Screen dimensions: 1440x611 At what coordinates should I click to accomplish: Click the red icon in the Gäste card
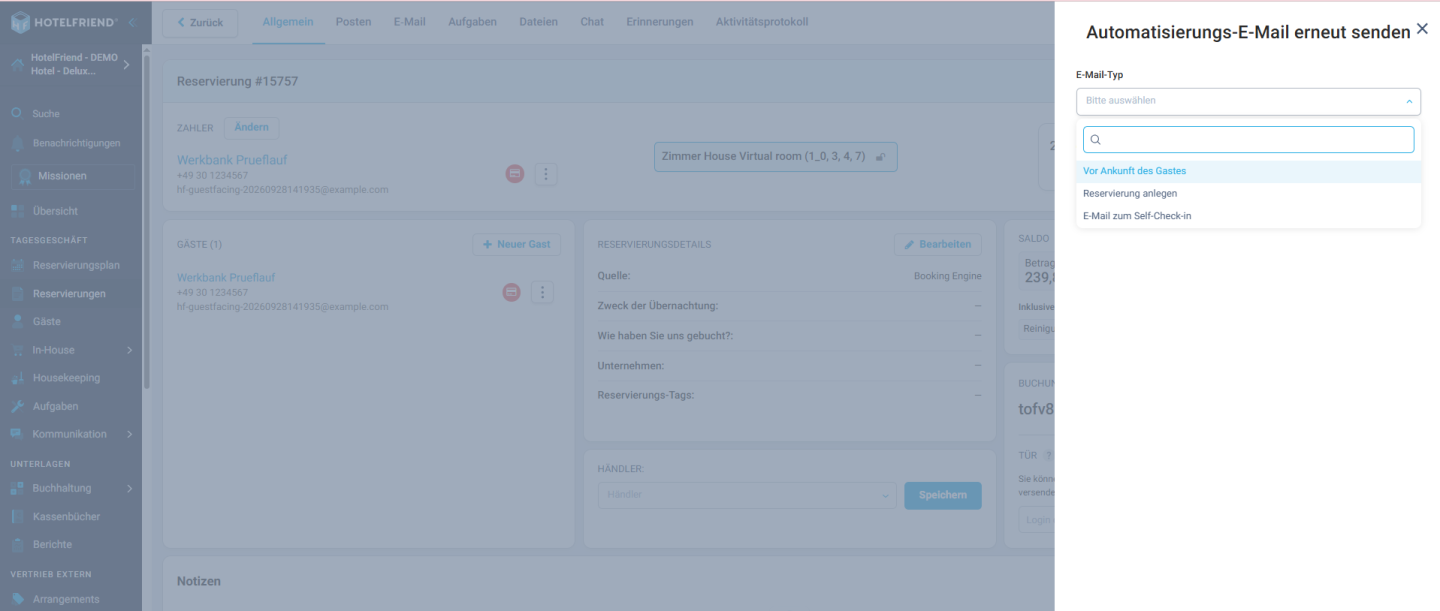click(x=512, y=292)
